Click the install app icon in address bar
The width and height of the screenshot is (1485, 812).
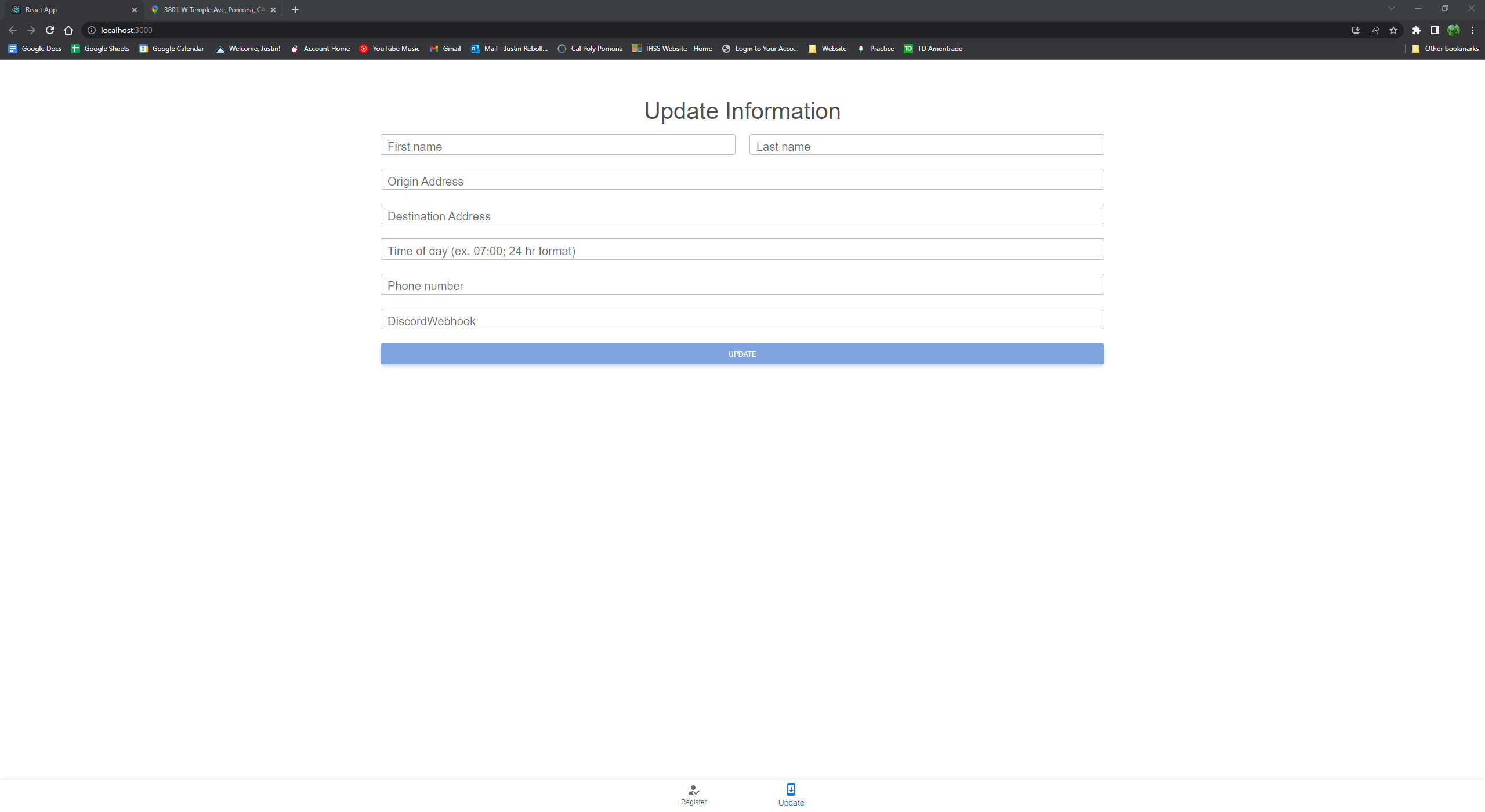[x=1356, y=30]
